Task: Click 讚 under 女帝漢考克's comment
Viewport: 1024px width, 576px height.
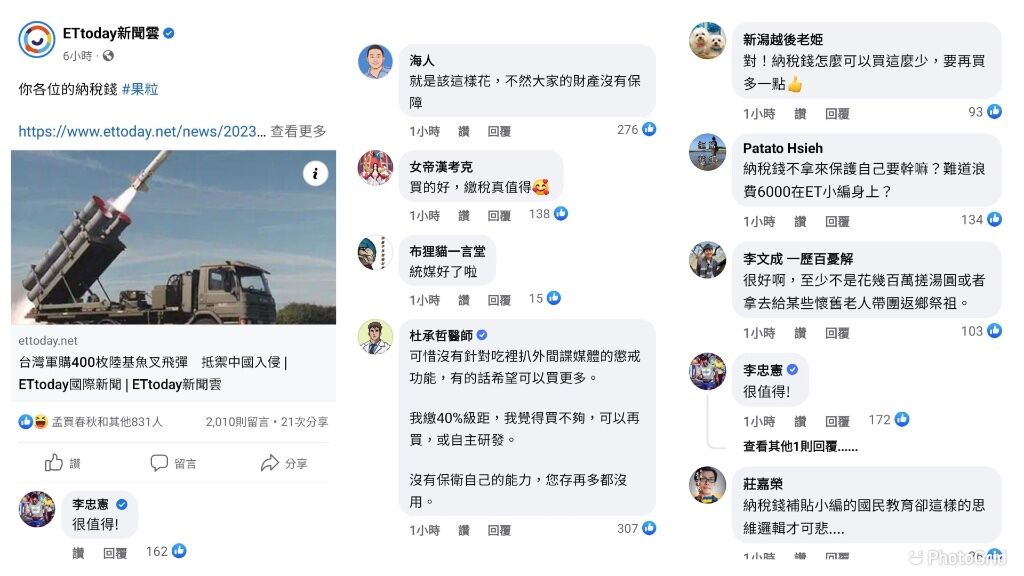Action: [464, 216]
